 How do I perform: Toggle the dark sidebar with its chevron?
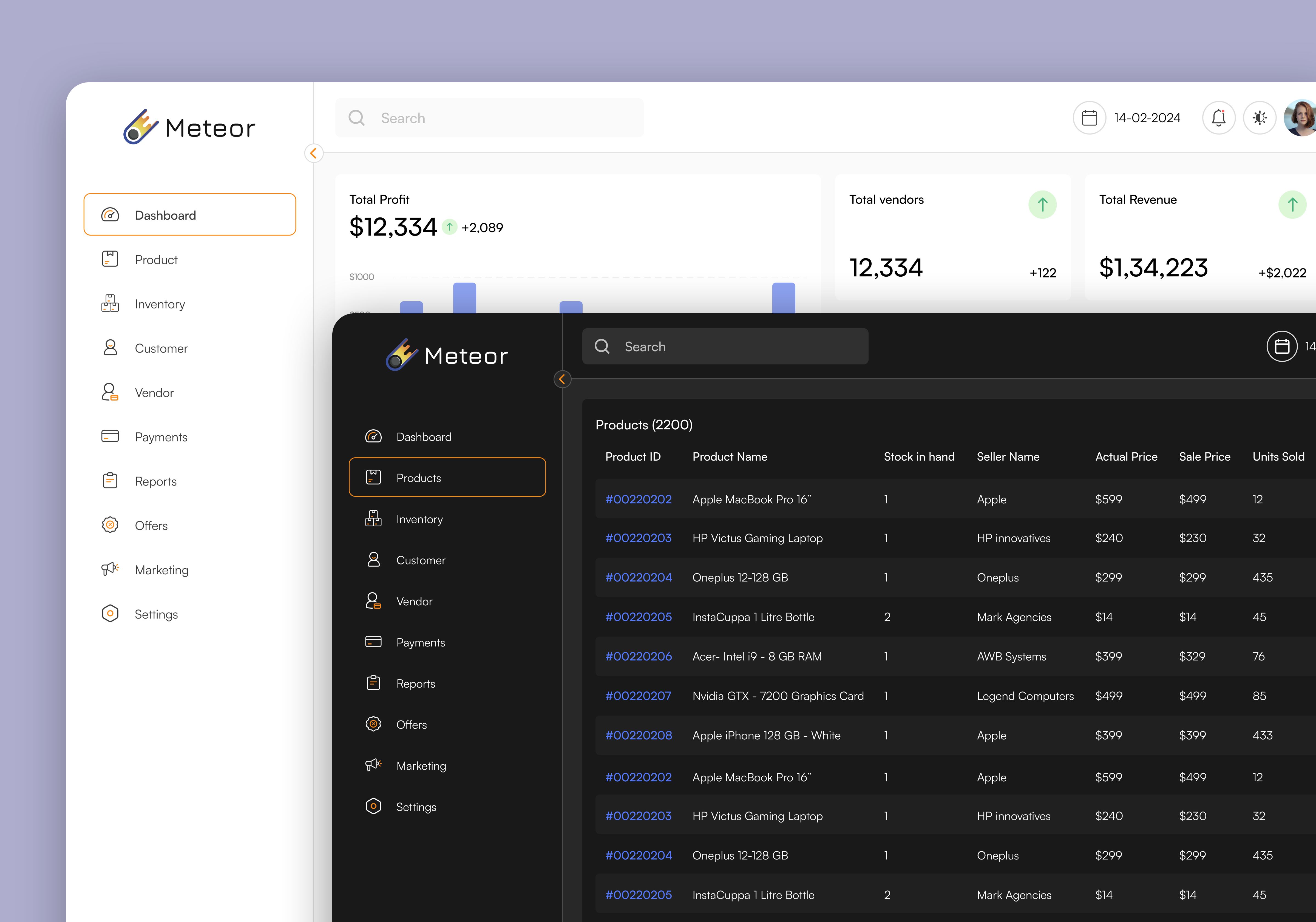tap(562, 379)
